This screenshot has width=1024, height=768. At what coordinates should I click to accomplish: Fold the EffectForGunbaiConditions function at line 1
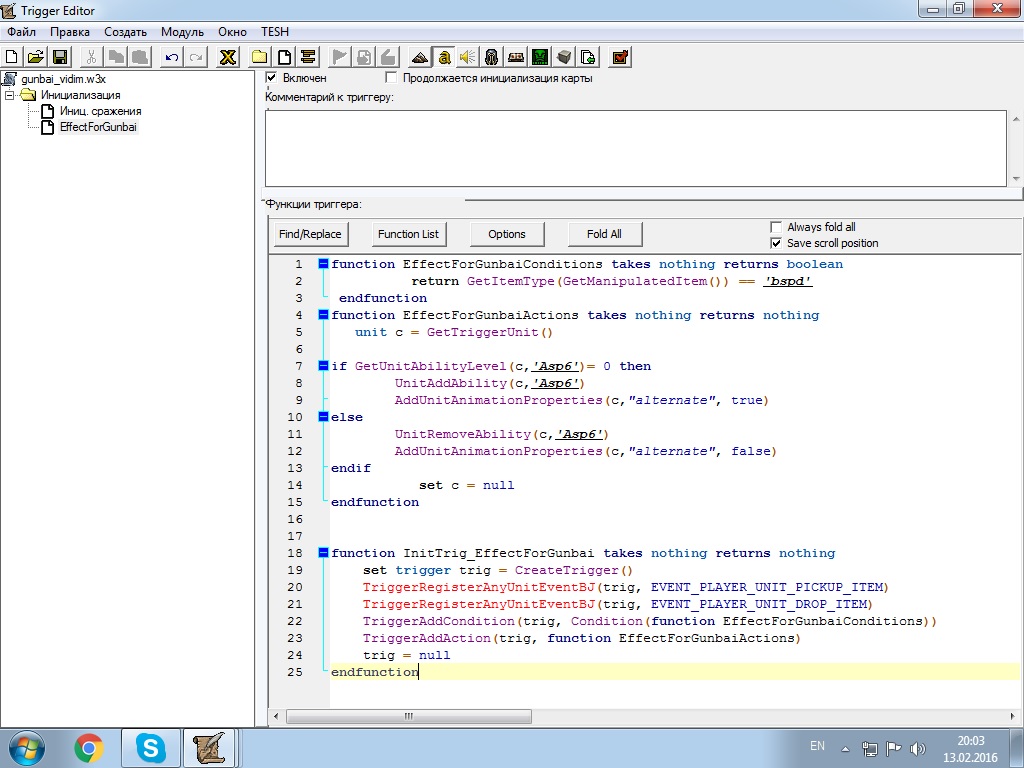pyautogui.click(x=323, y=265)
